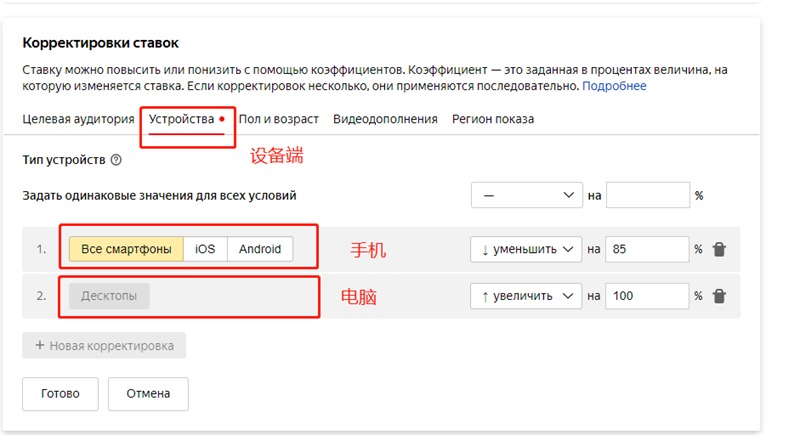Select the Android device option
Screen dimensions: 800x435
[260, 249]
